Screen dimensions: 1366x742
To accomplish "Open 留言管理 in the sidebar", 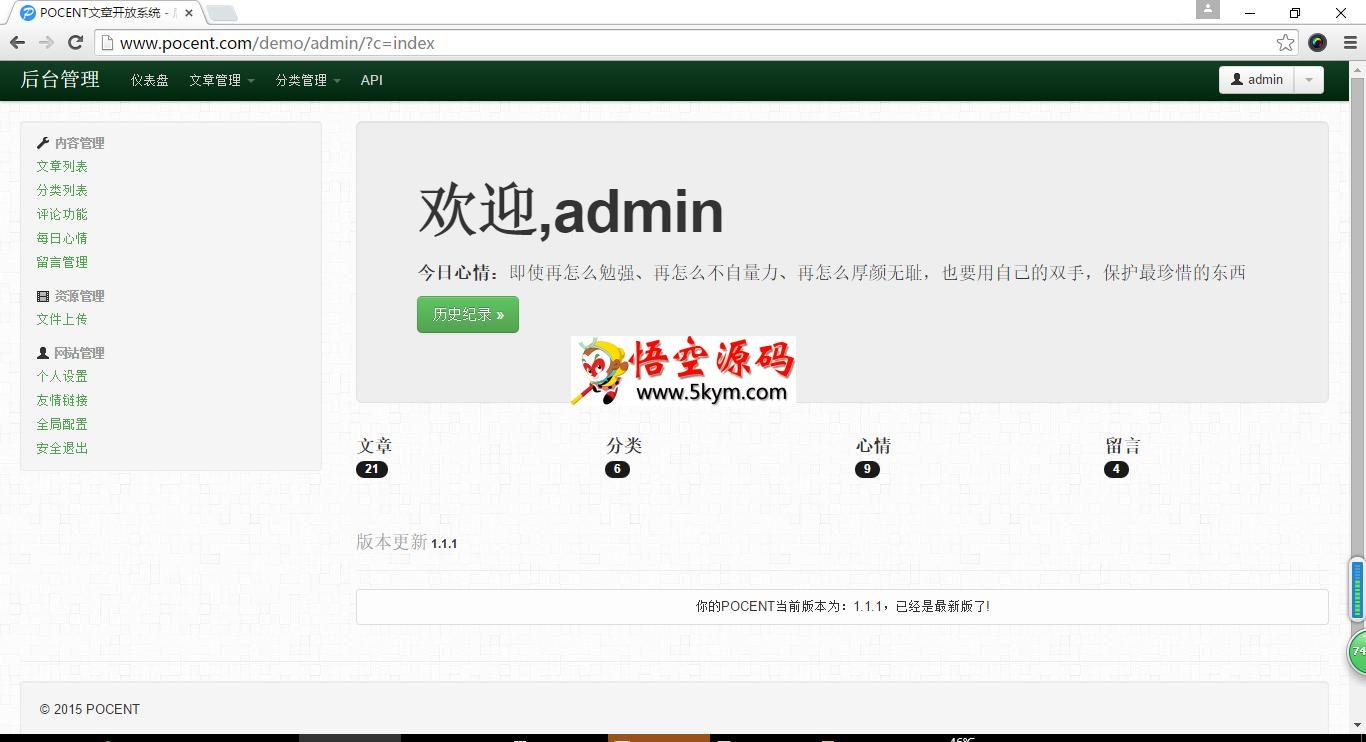I will [62, 262].
